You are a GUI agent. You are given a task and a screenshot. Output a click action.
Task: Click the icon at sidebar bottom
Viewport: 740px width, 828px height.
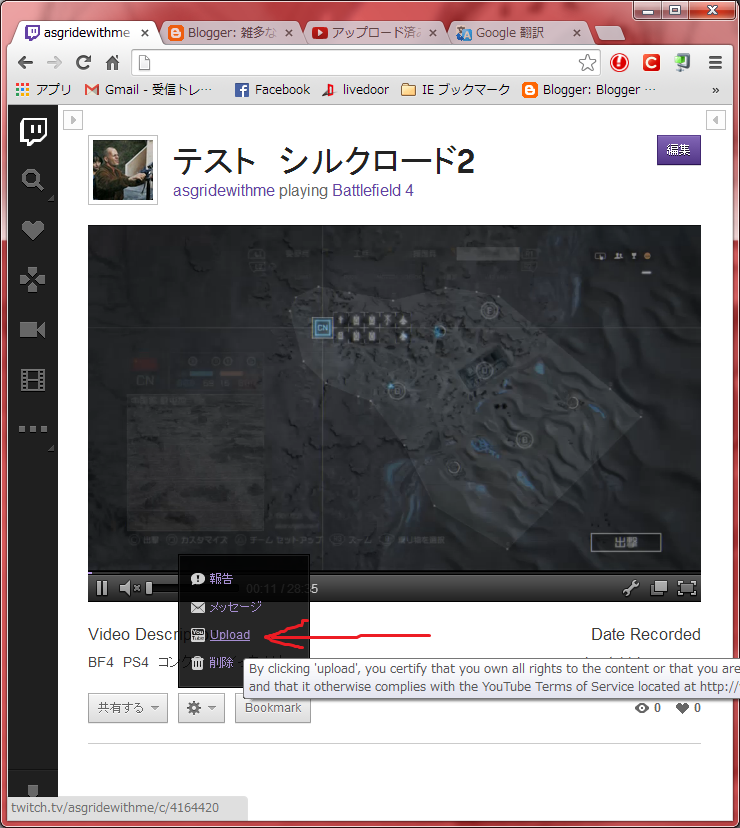coord(33,791)
